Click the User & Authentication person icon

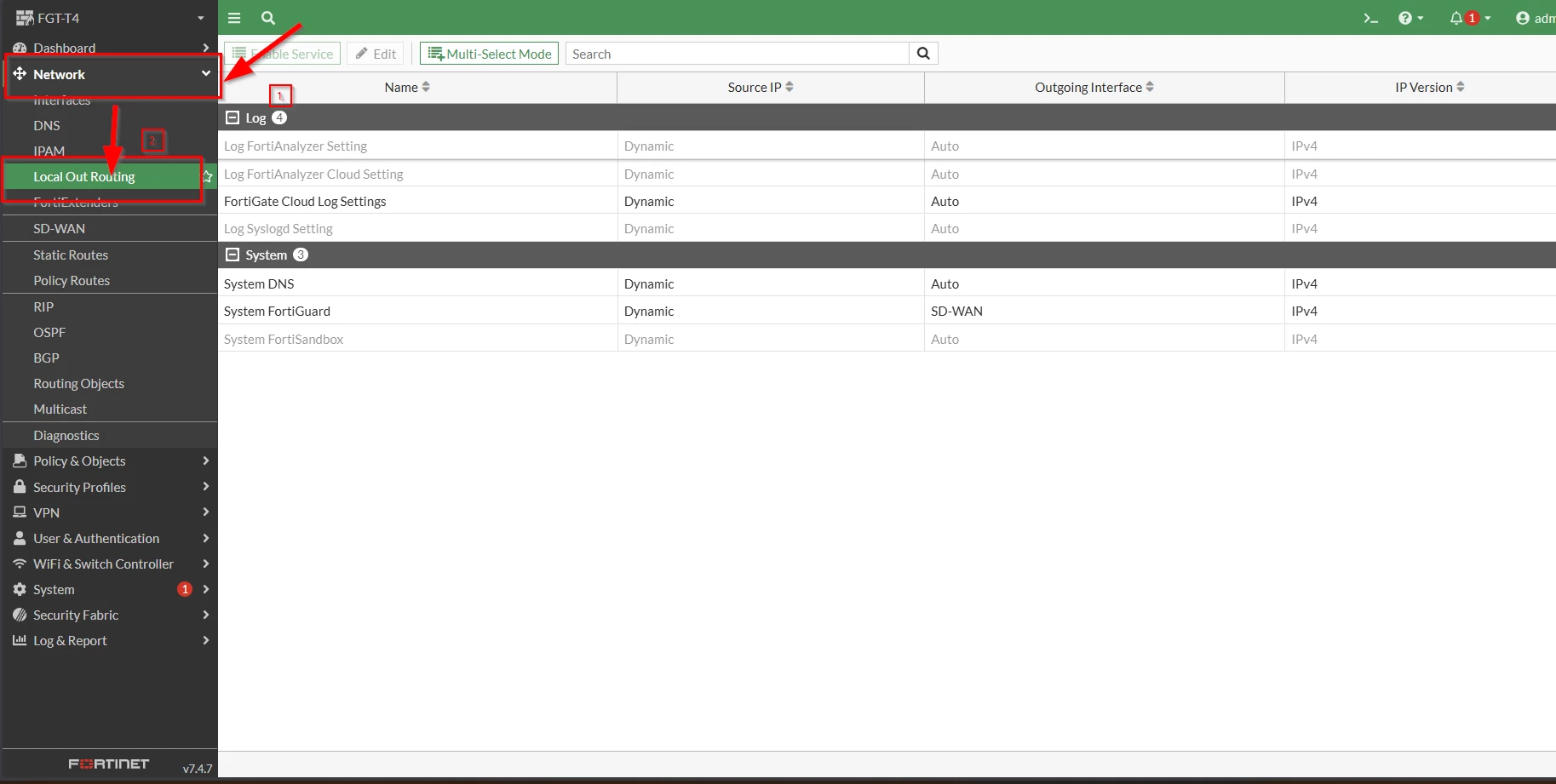(x=20, y=538)
